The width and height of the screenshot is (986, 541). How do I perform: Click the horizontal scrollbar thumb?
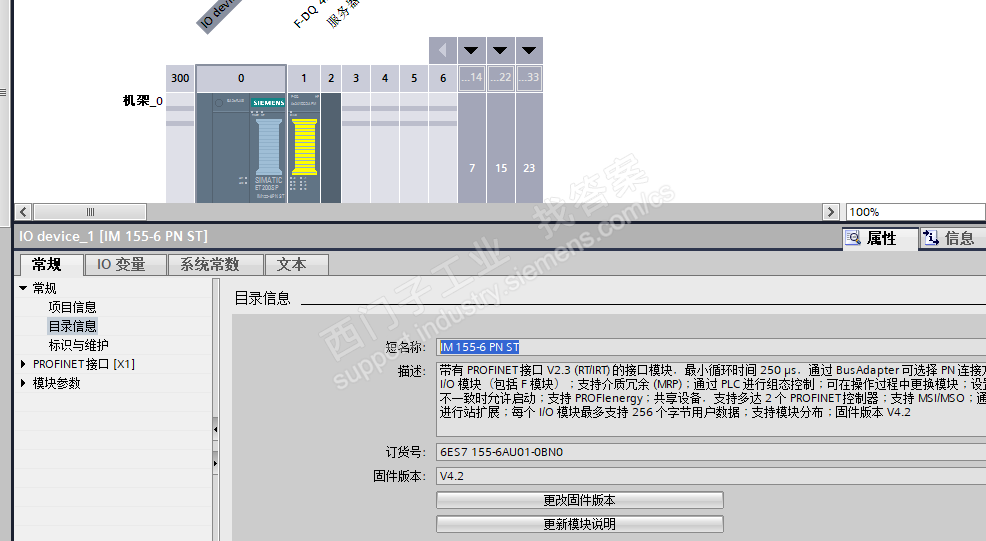pyautogui.click(x=90, y=212)
